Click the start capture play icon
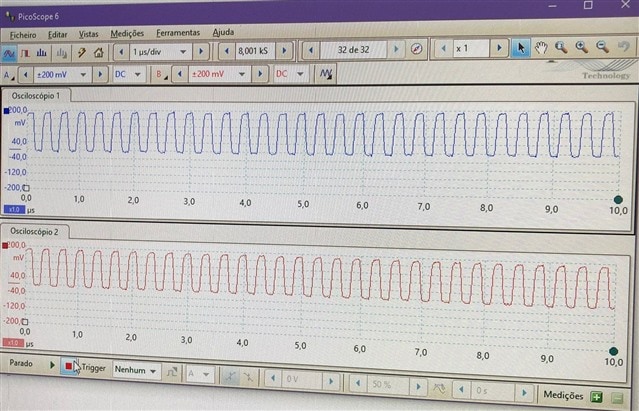The height and width of the screenshot is (411, 639). pos(52,365)
